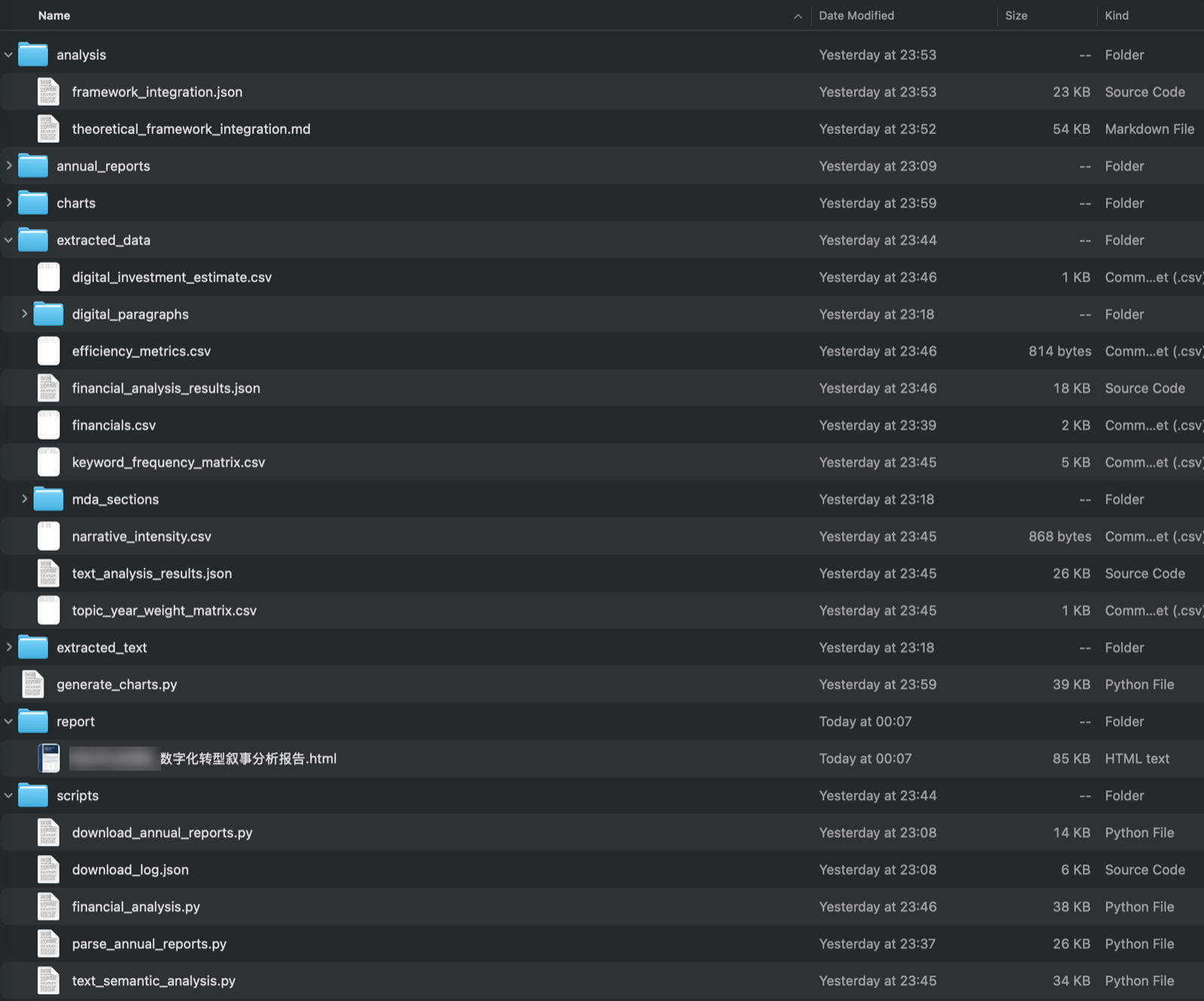Click the scripts folder icon
Screen dimensions: 1204x1001
[x=33, y=795]
